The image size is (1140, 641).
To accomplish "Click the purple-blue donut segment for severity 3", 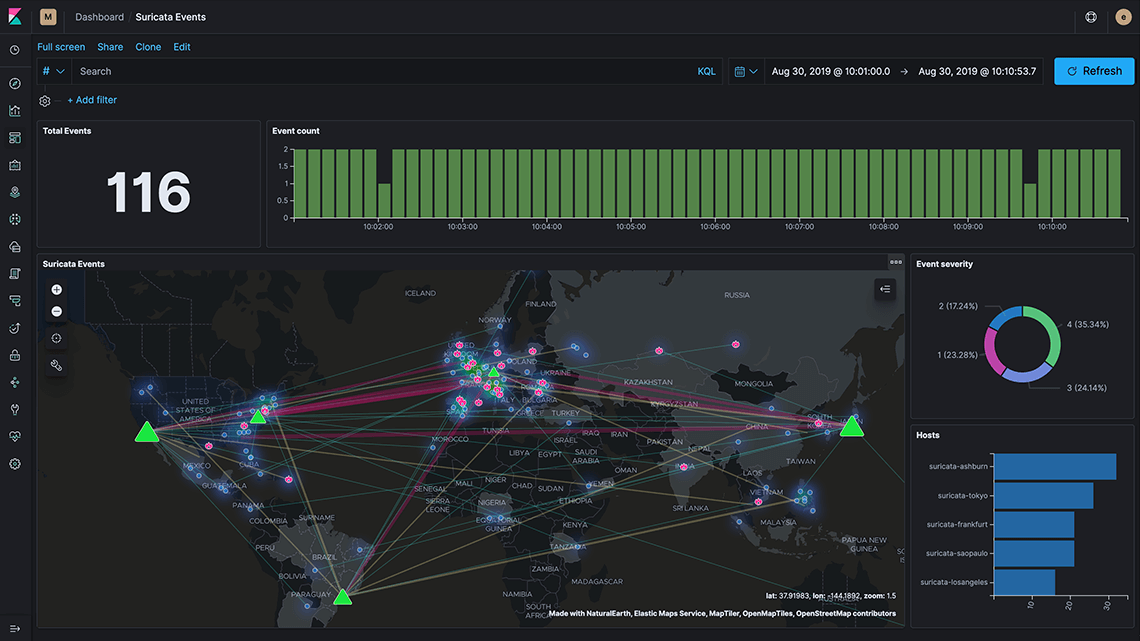I will [1027, 374].
